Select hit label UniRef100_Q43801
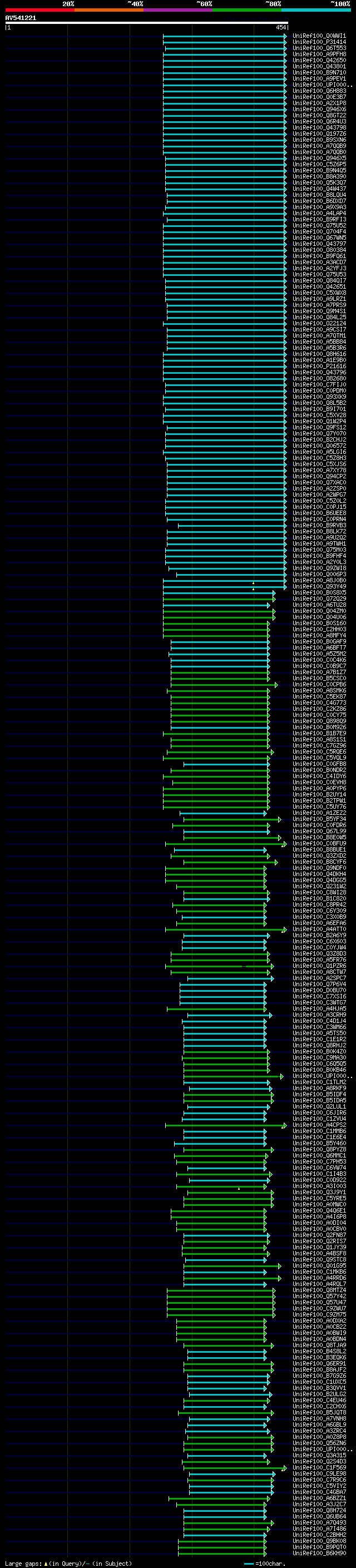Image resolution: width=356 pixels, height=1568 pixels. coord(319,67)
